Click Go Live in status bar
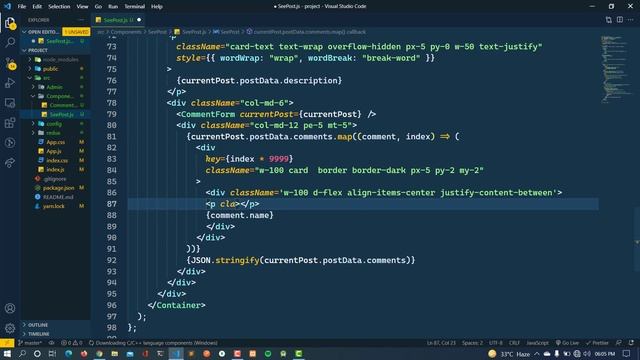The image size is (640, 360). pyautogui.click(x=567, y=343)
